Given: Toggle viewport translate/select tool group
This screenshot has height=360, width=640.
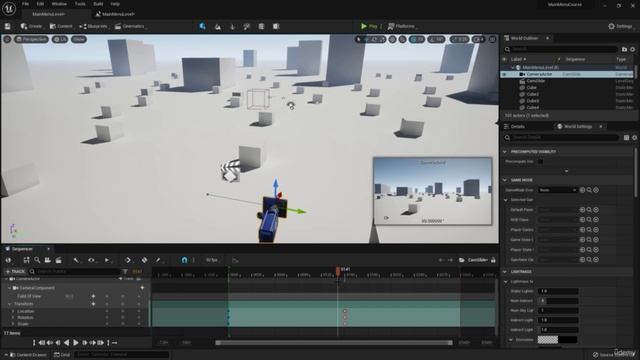Looking at the screenshot, I should click(370, 39).
